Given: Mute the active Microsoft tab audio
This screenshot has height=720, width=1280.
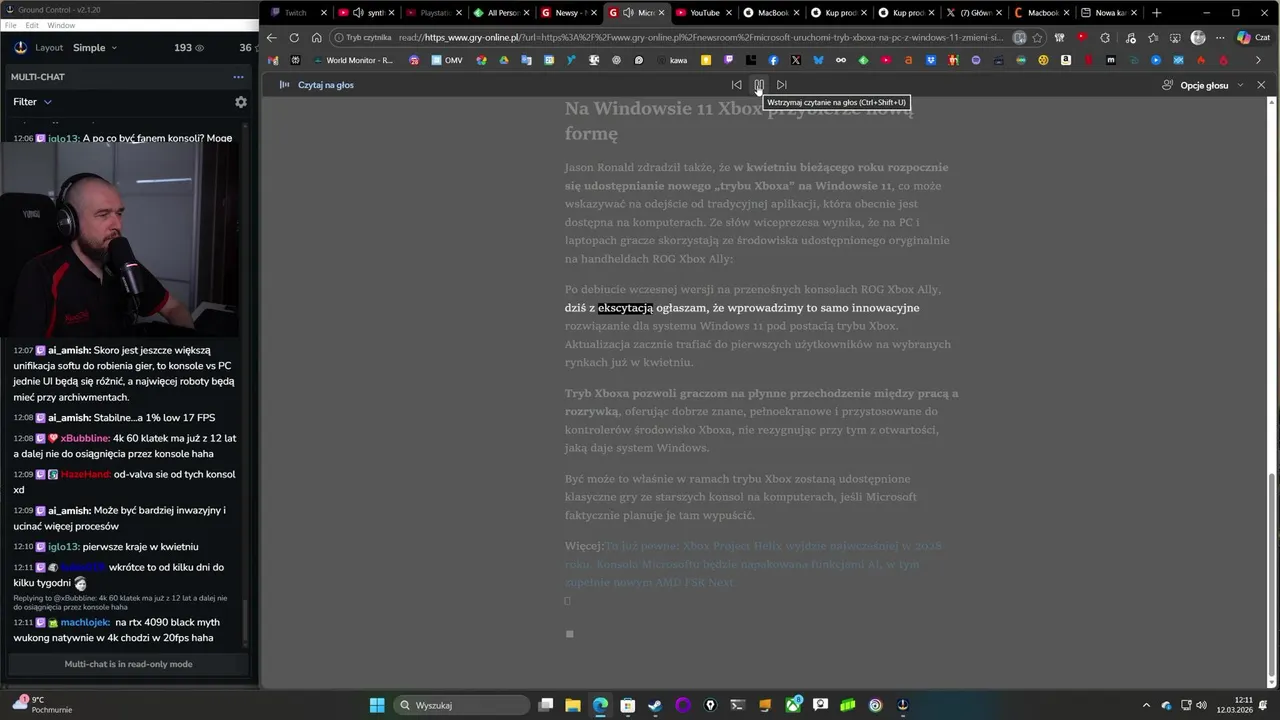Looking at the screenshot, I should coord(628,13).
